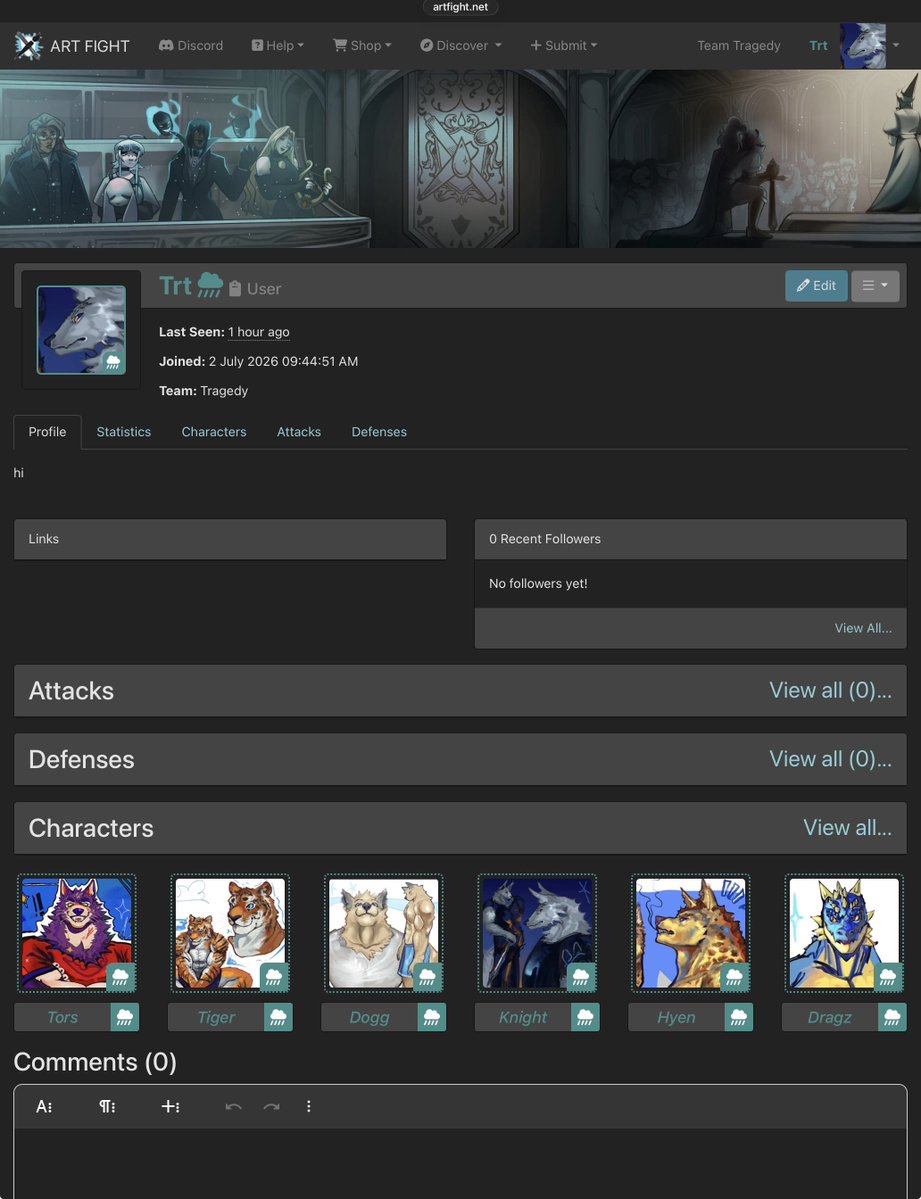Switch to the Characters tab
921x1199 pixels.
coord(214,432)
